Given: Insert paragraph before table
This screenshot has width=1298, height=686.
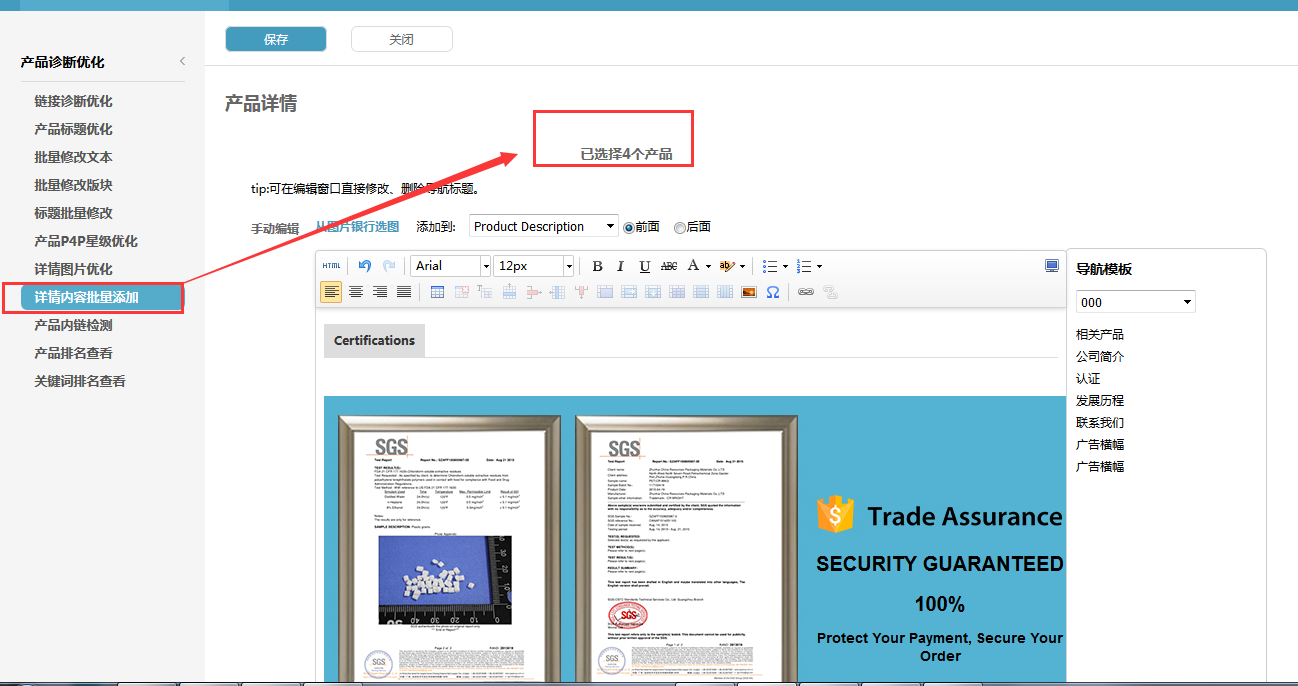Looking at the screenshot, I should pyautogui.click(x=485, y=292).
